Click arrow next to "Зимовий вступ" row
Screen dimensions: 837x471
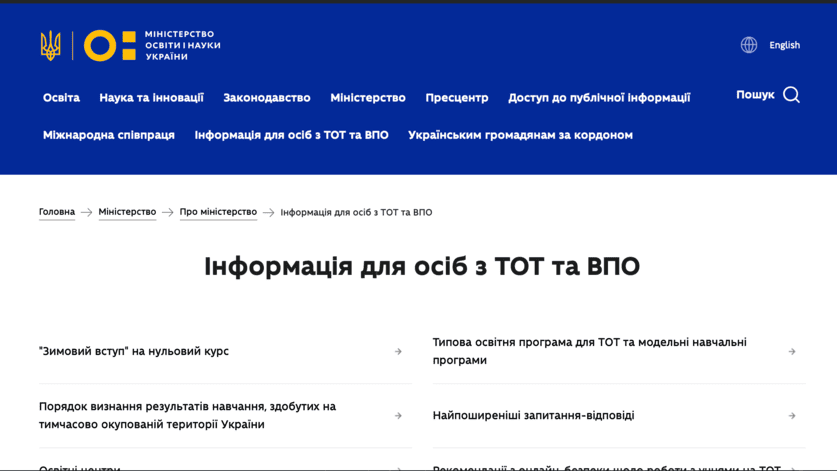[x=398, y=351]
